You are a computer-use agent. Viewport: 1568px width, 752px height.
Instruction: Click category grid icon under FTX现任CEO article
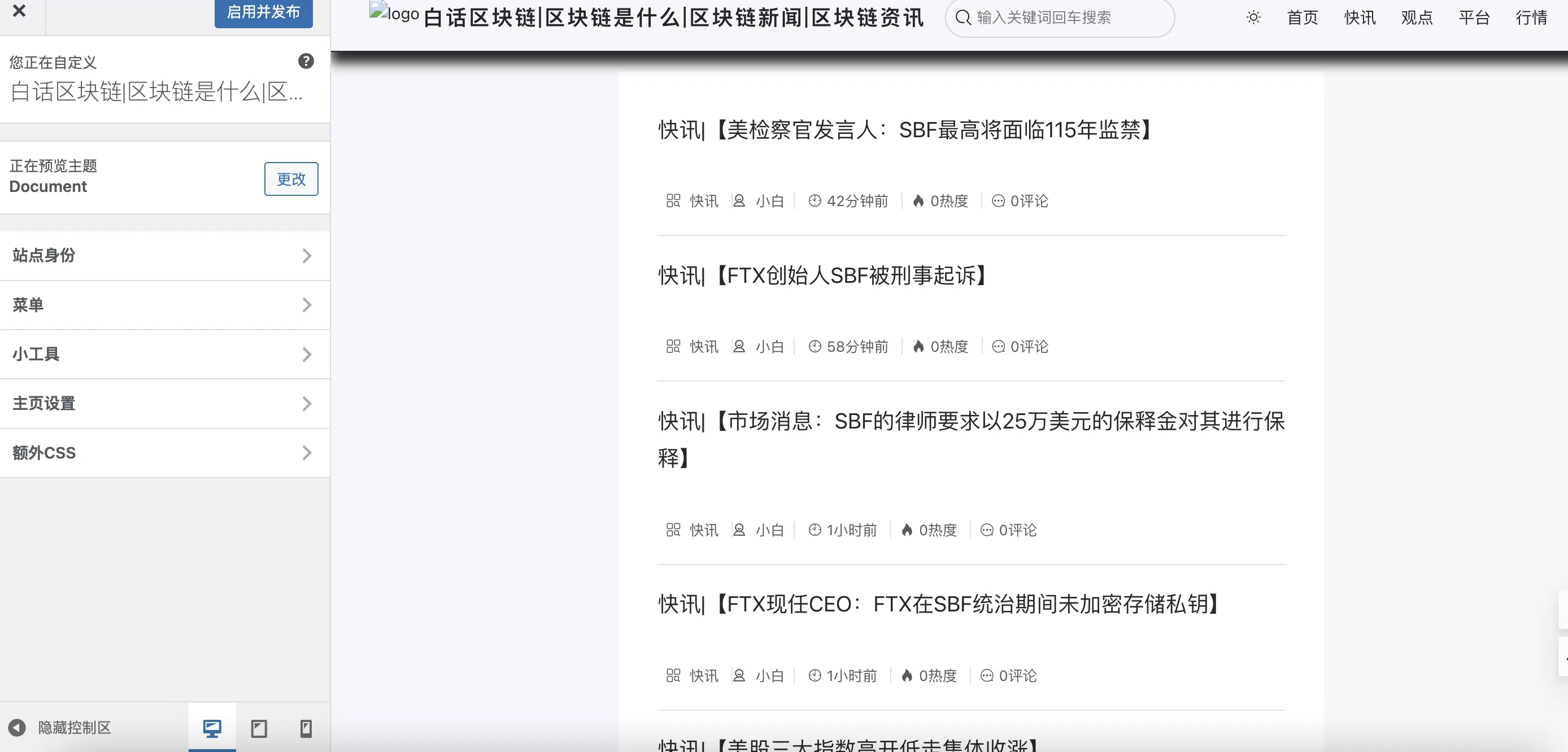[673, 675]
